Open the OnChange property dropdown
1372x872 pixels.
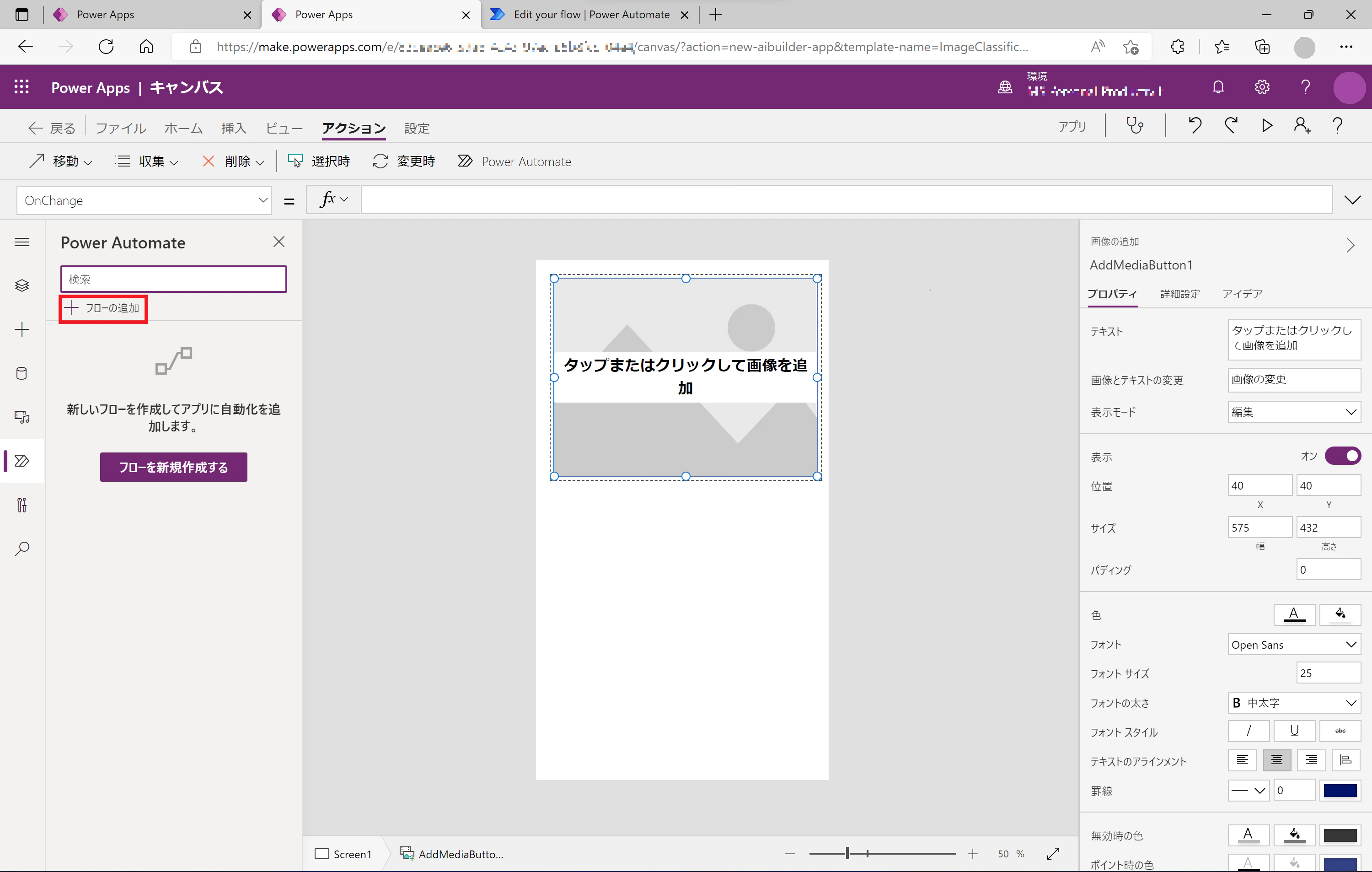pos(144,201)
